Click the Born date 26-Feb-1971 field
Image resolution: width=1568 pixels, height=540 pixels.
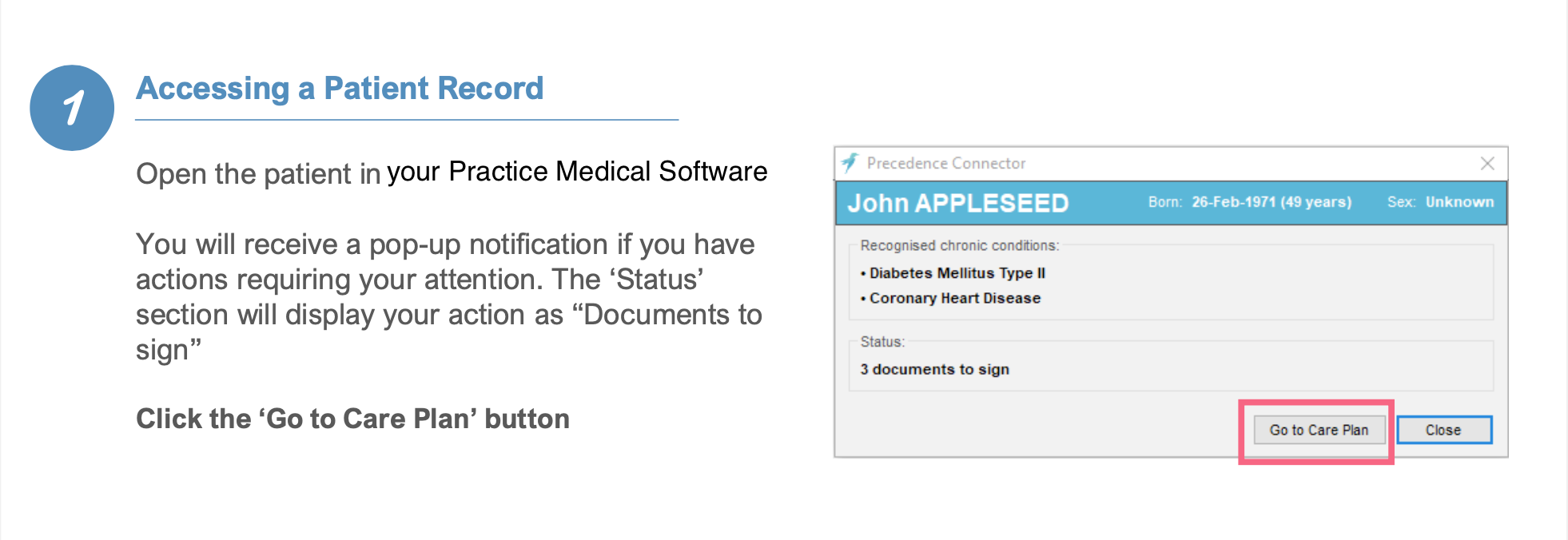1272,202
